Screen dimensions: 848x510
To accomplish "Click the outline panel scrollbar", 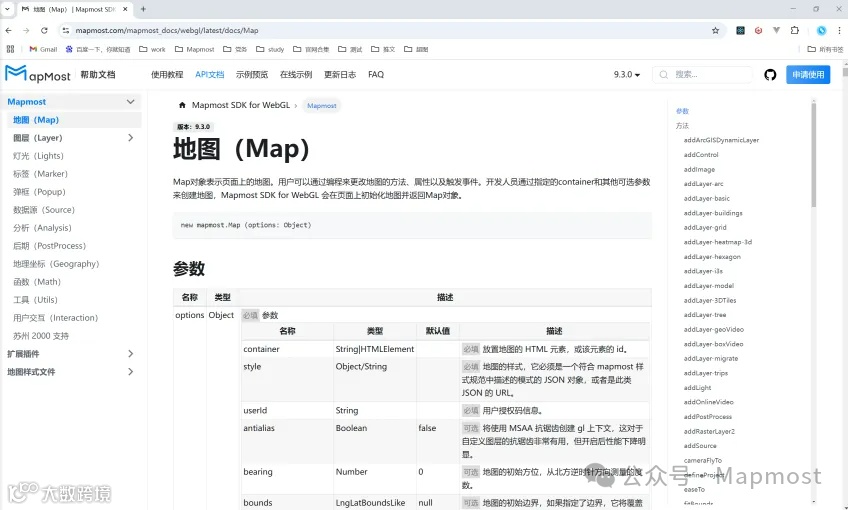I will (x=813, y=154).
